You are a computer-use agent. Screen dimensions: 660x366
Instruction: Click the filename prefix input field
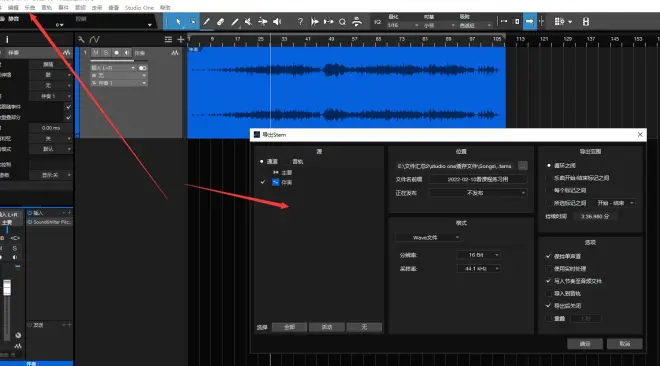[478, 179]
